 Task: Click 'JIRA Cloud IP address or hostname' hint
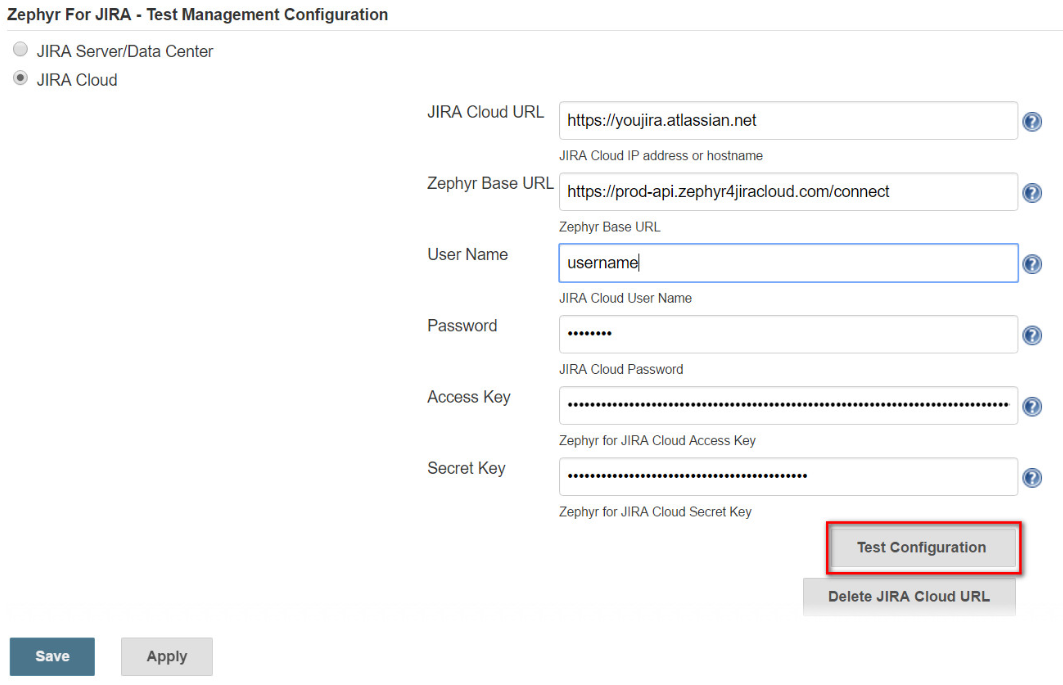661,156
